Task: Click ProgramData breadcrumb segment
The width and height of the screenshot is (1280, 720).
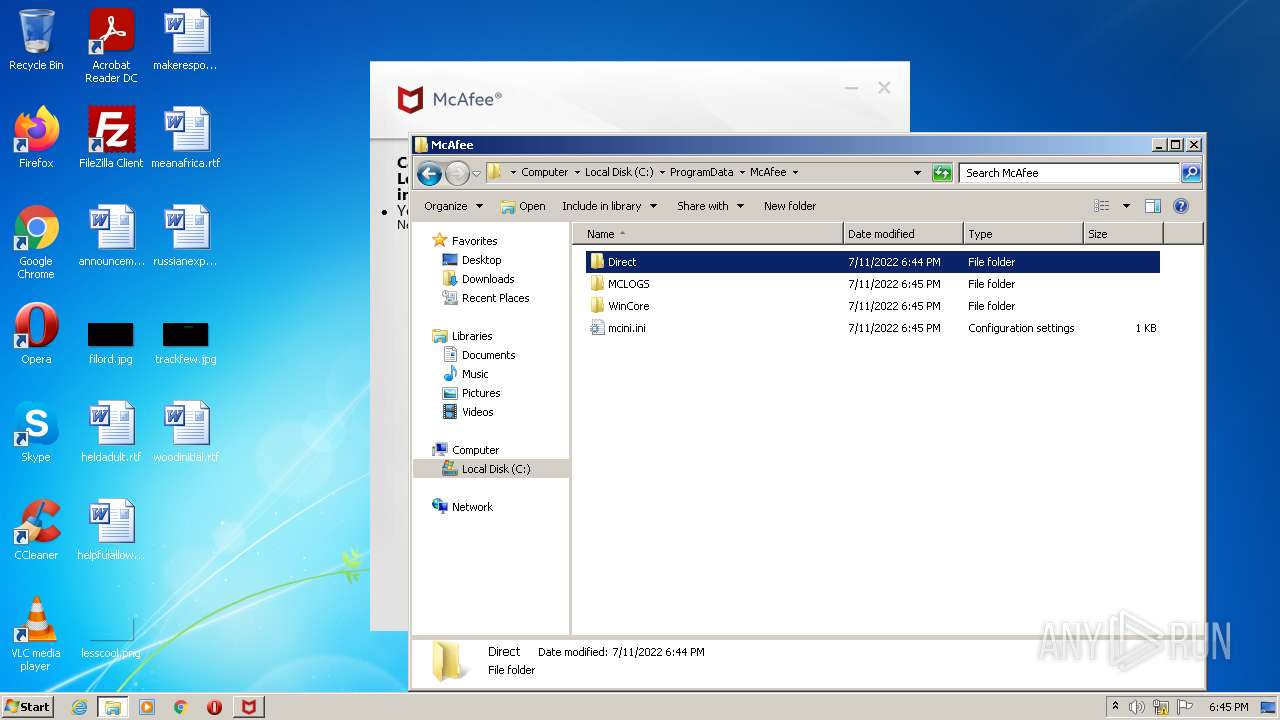Action: point(701,172)
